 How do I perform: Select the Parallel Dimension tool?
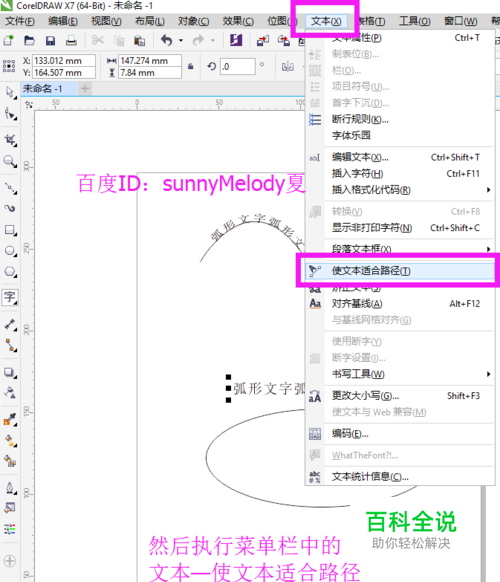tap(10, 324)
